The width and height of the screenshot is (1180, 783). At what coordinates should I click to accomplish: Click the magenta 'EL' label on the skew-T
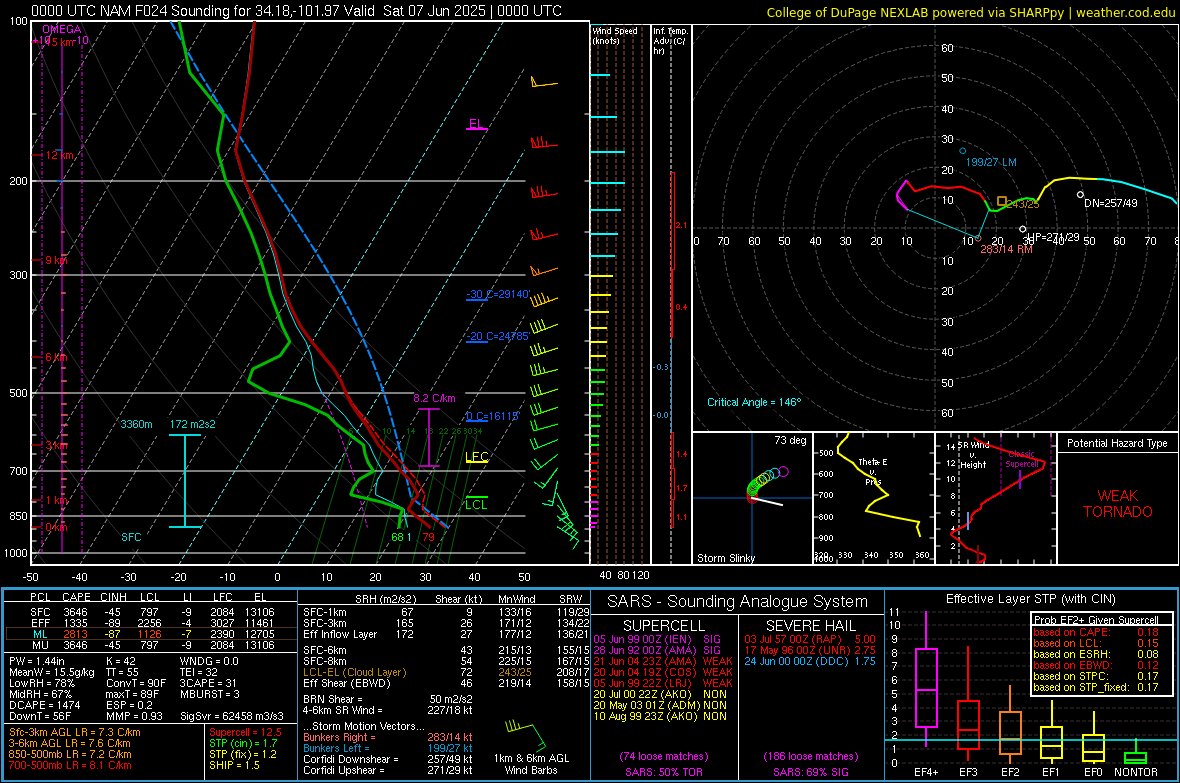(x=476, y=124)
